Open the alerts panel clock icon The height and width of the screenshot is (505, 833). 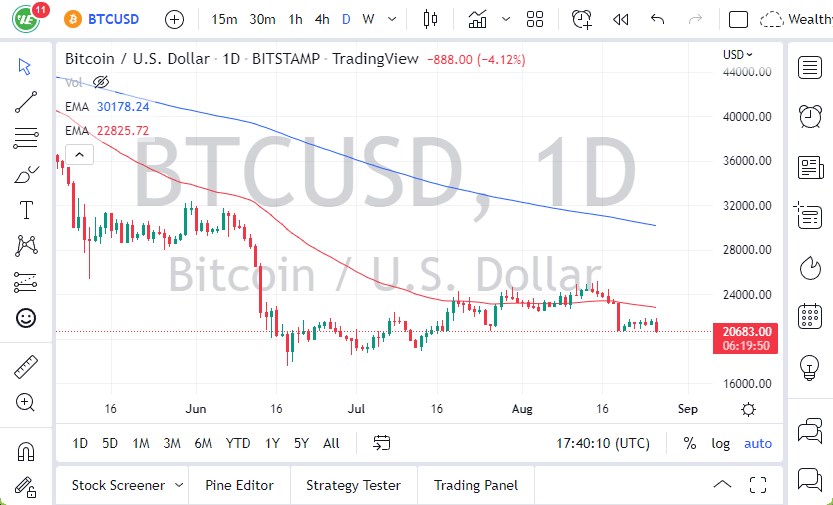[x=810, y=116]
